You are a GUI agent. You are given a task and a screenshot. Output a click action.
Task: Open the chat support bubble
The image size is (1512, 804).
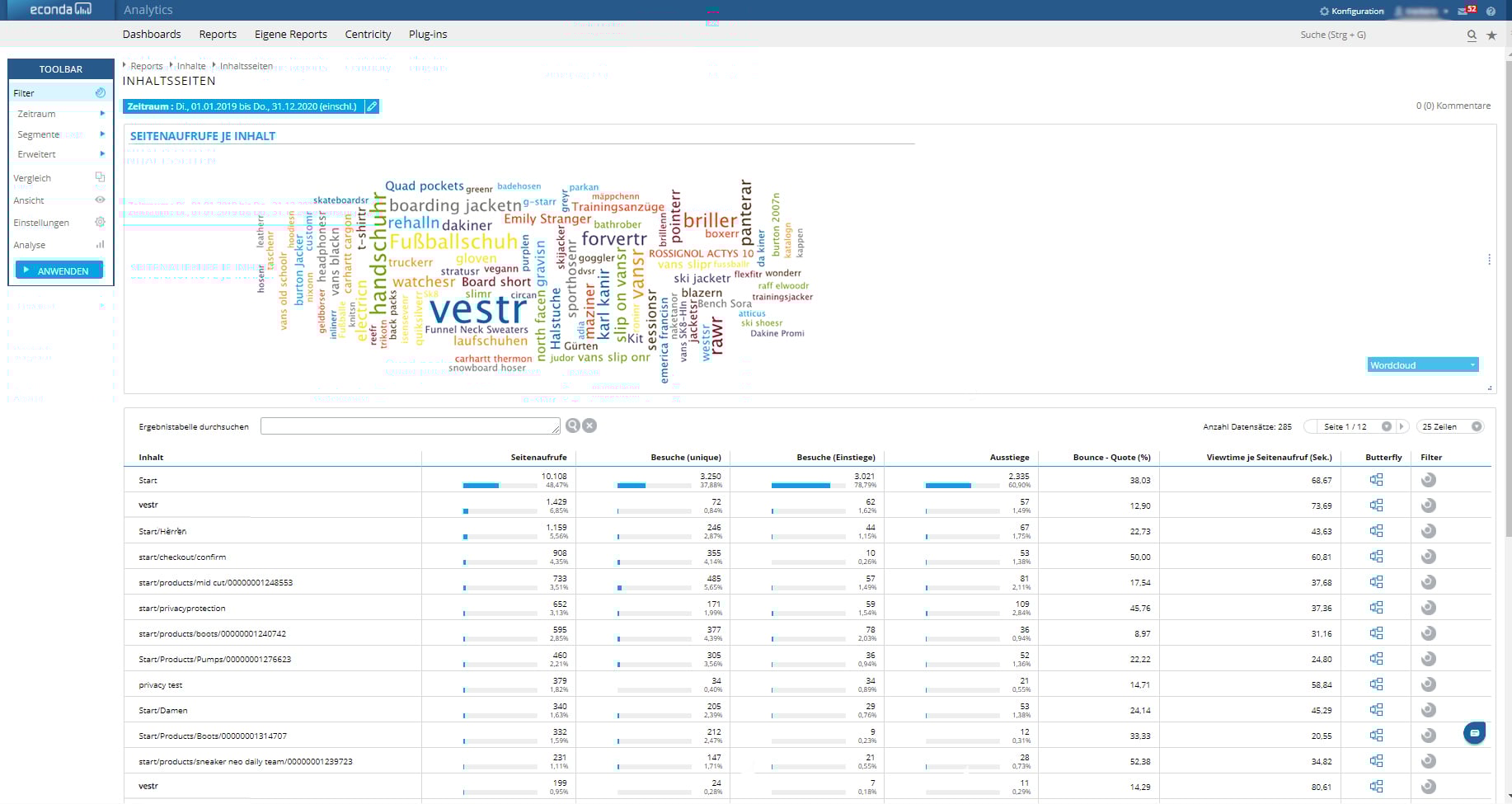(x=1475, y=732)
